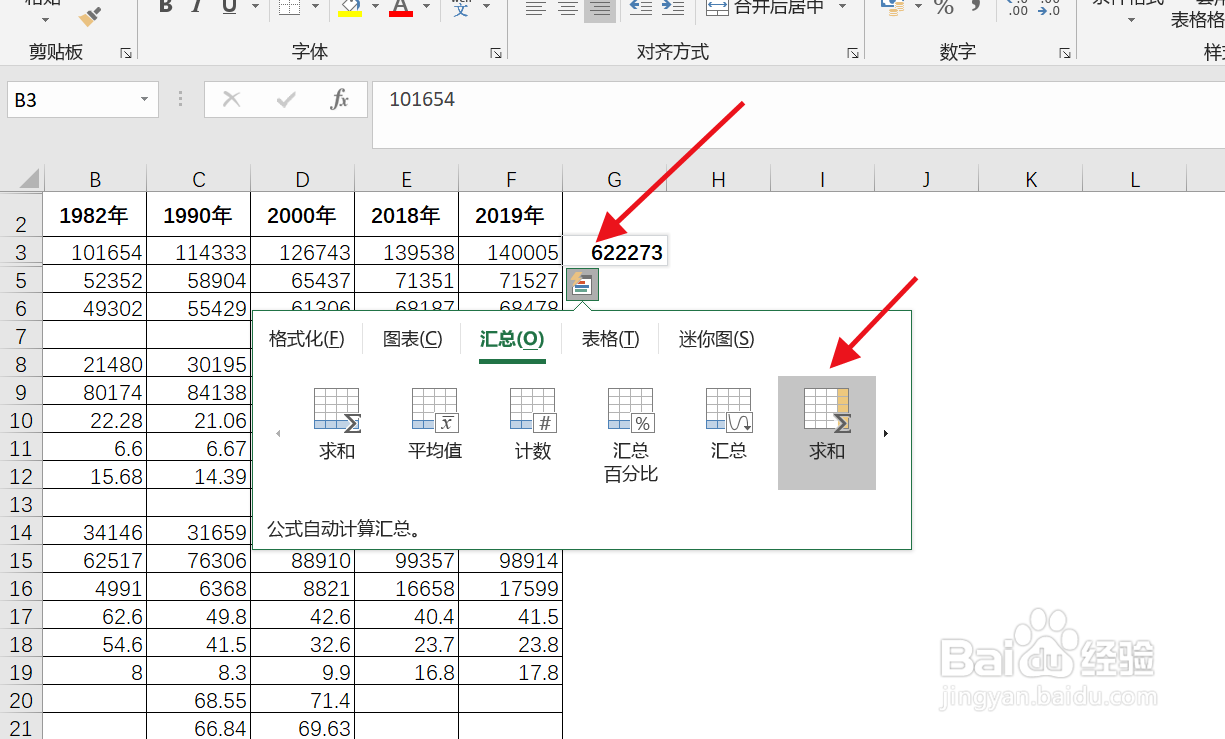Click the Quick Analysis button next to G3
This screenshot has width=1225, height=739.
(x=581, y=283)
